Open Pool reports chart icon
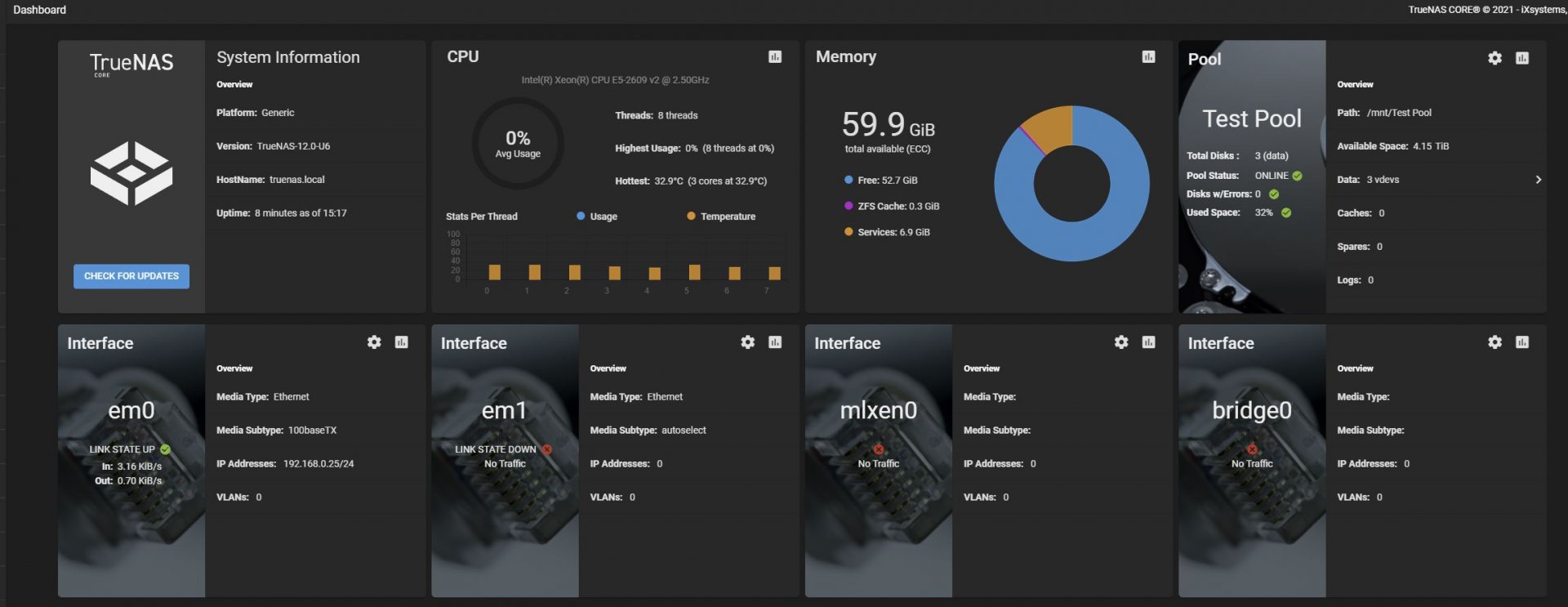The height and width of the screenshot is (607, 1568). 1522,58
